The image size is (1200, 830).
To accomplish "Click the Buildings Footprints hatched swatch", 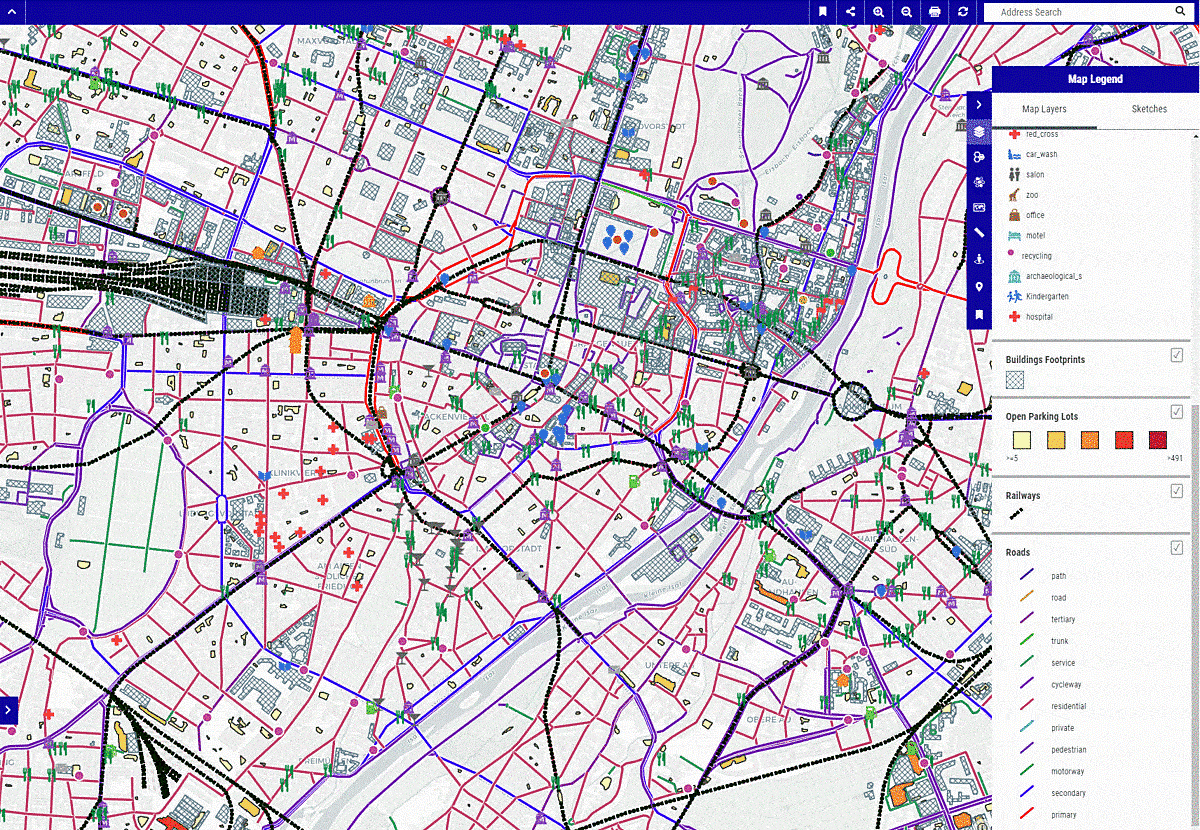I will [x=1016, y=380].
